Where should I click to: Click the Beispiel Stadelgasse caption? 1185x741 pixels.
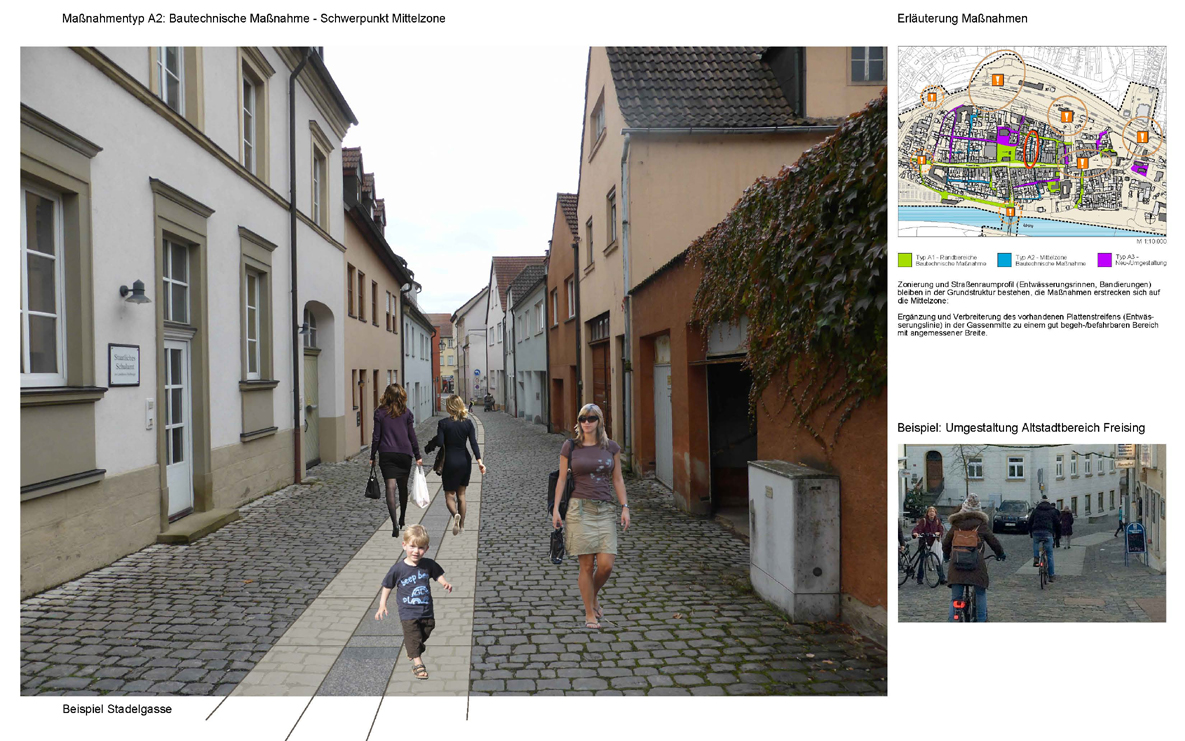(x=117, y=709)
